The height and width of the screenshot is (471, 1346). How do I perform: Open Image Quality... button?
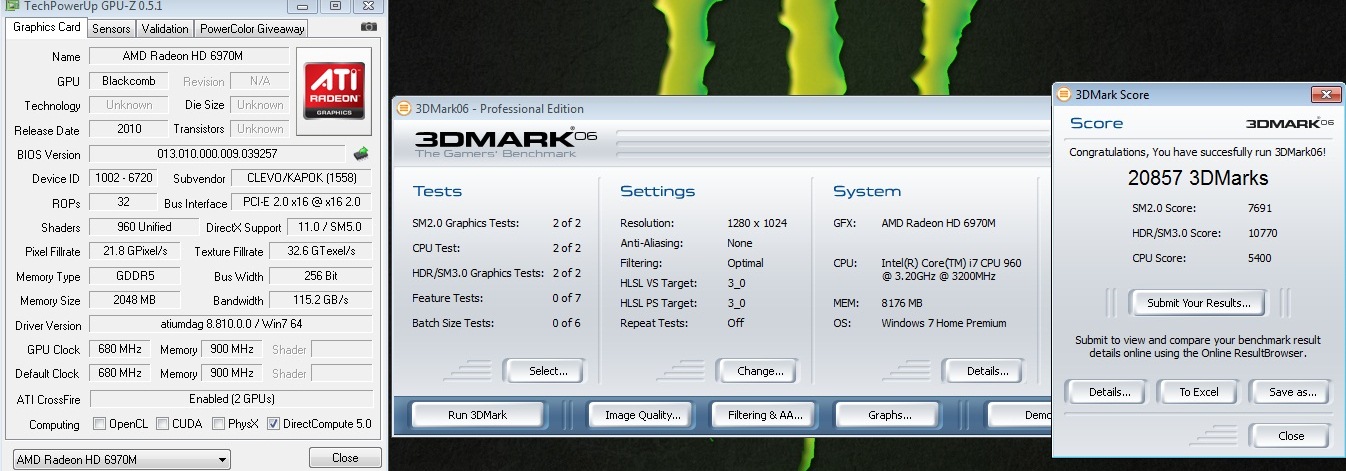click(642, 415)
